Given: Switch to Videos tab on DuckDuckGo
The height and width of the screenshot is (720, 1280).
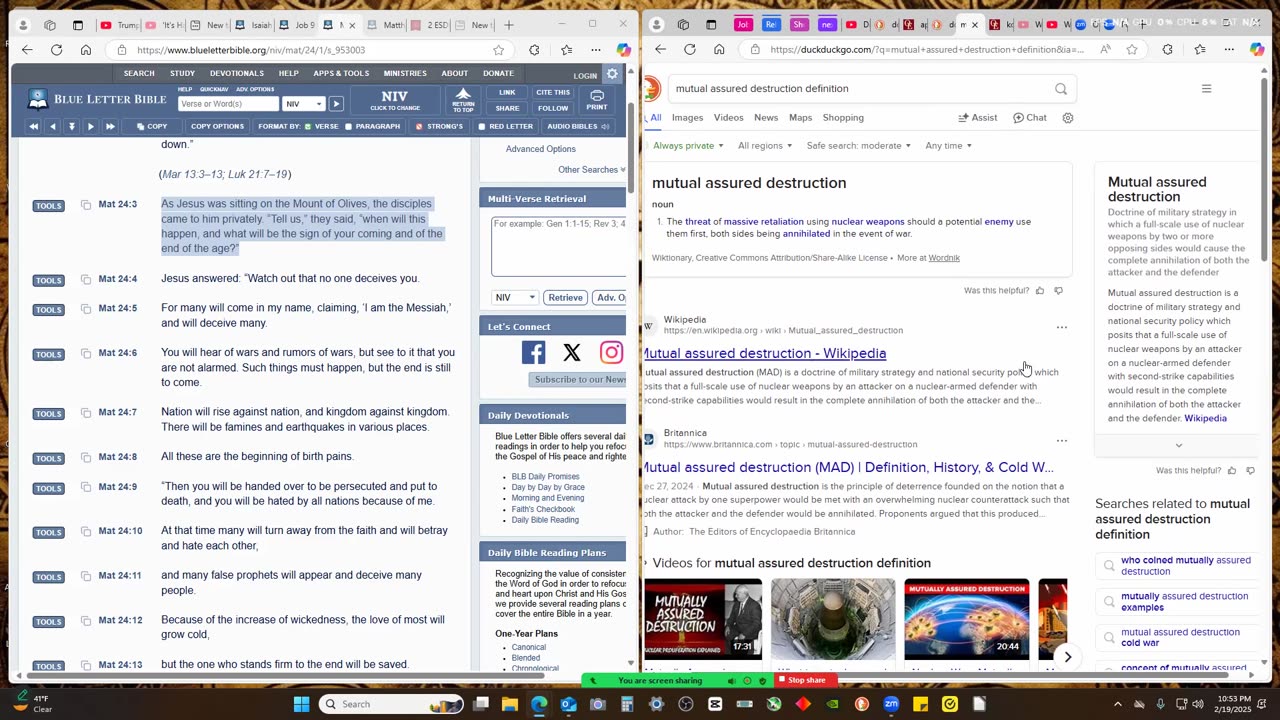Looking at the screenshot, I should tap(728, 118).
